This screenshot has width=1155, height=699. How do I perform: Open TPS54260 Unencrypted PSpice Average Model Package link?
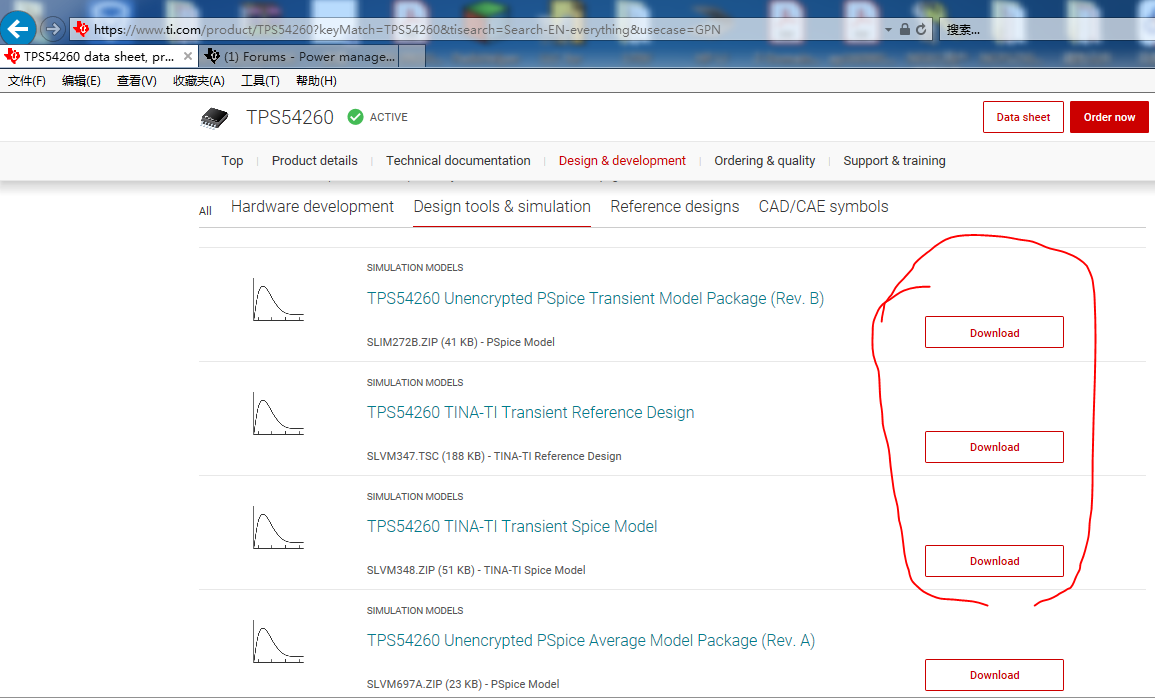pos(591,641)
